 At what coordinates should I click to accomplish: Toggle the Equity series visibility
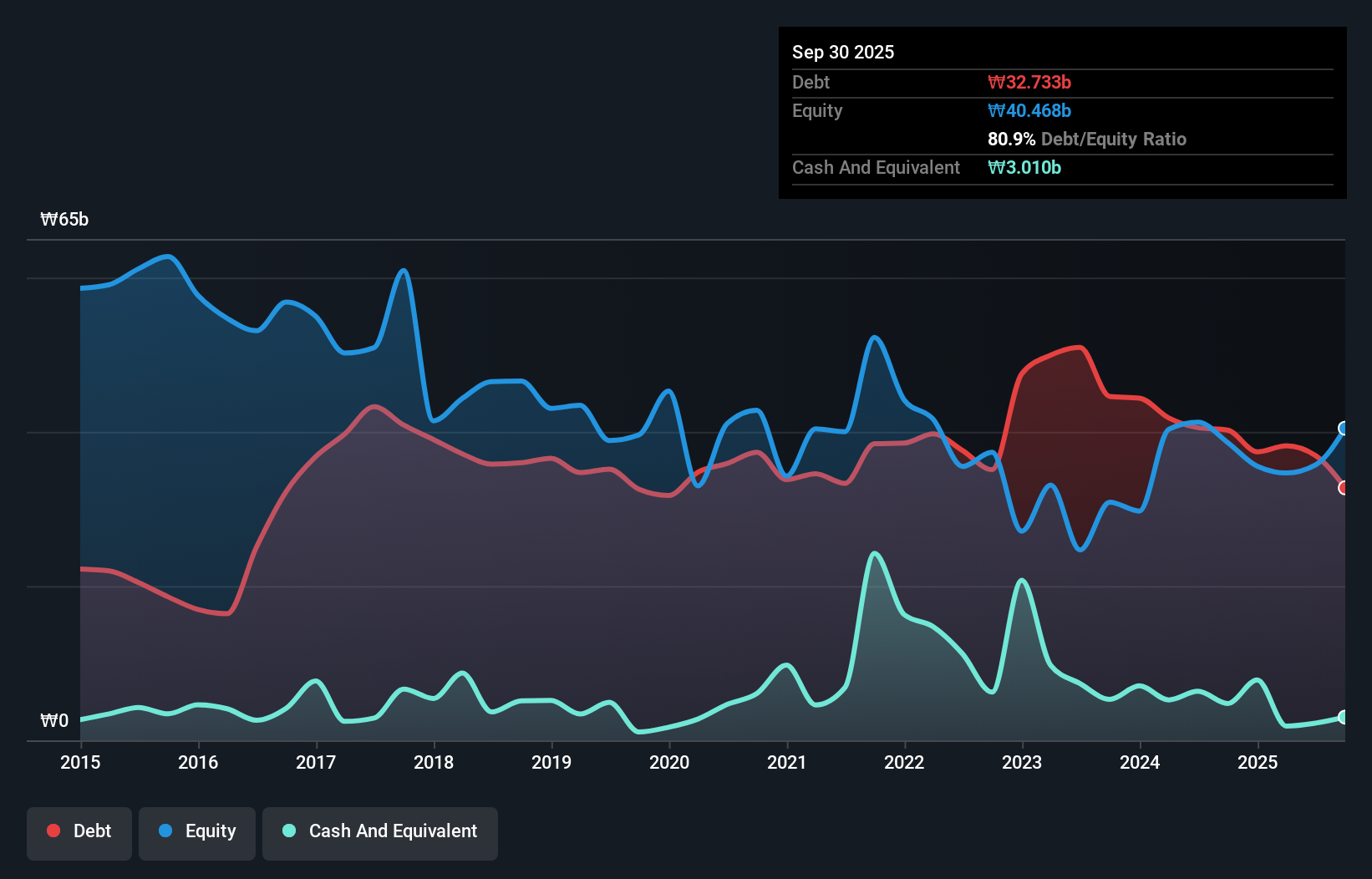[x=196, y=831]
